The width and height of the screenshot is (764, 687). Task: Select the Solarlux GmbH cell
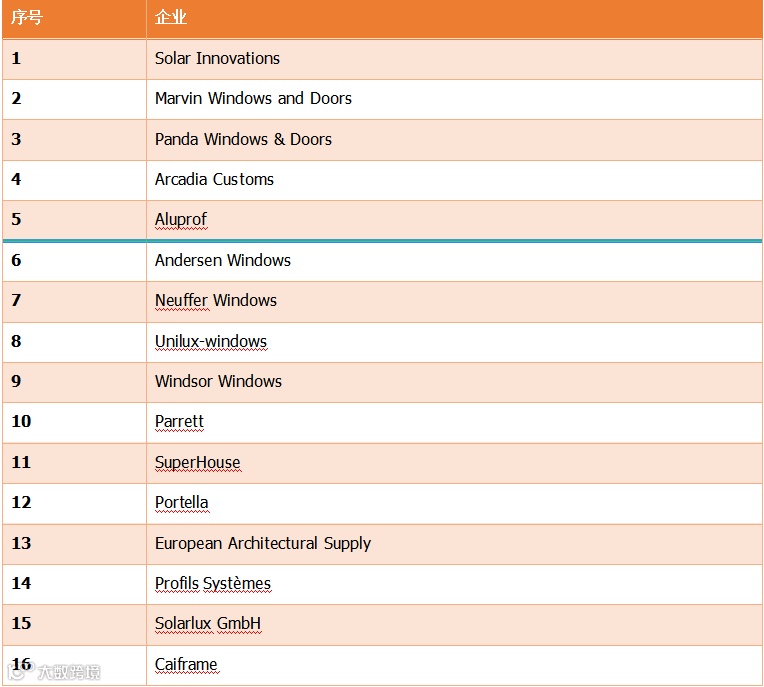click(455, 625)
